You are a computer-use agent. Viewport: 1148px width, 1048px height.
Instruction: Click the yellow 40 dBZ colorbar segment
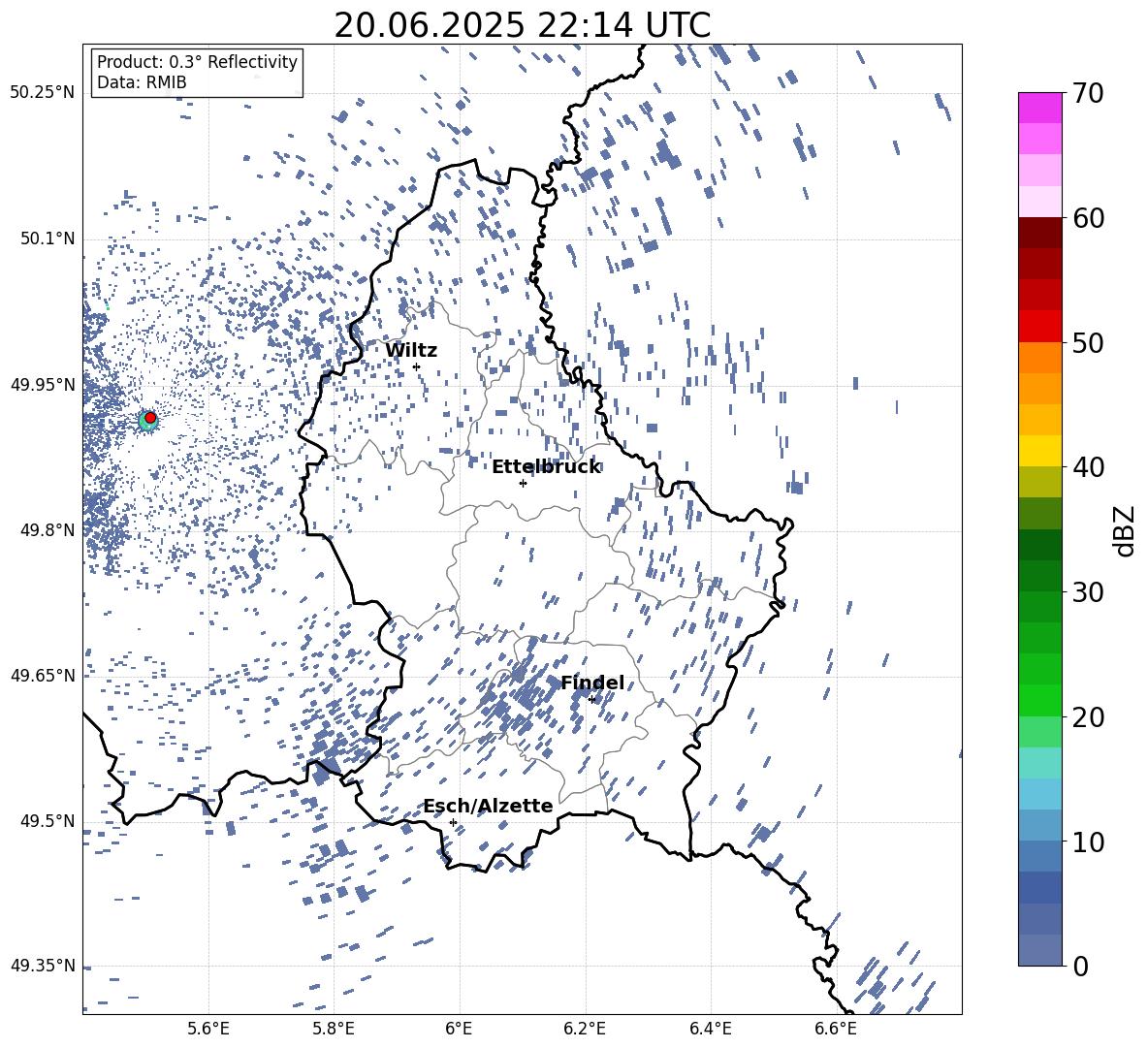[1039, 451]
